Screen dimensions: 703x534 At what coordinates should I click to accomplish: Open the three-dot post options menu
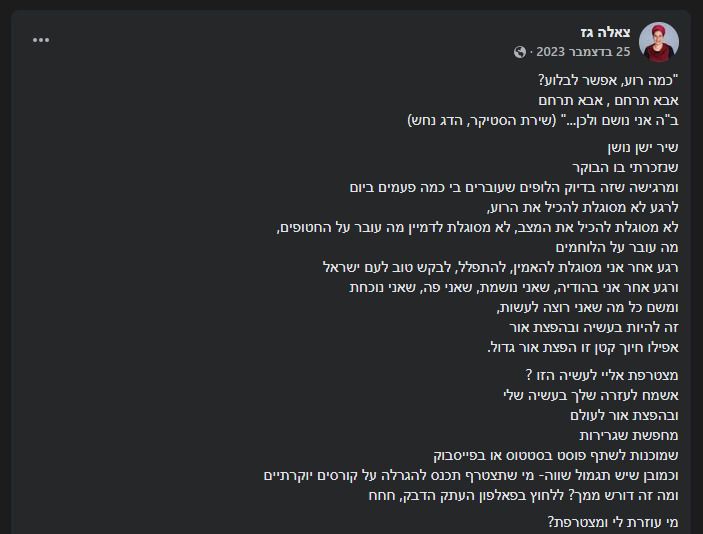pyautogui.click(x=41, y=40)
